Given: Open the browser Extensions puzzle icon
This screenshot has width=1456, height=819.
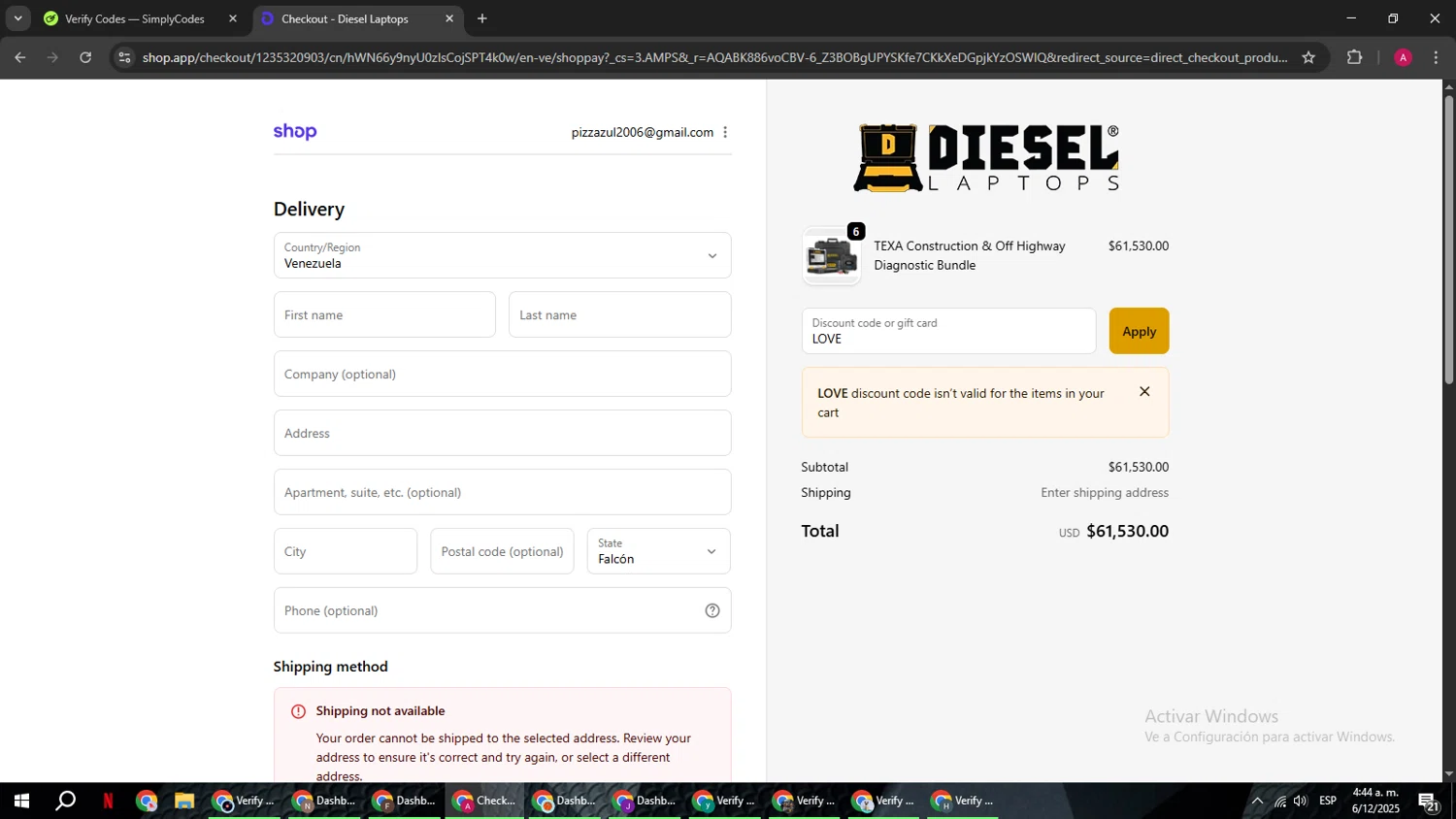Looking at the screenshot, I should [x=1355, y=57].
